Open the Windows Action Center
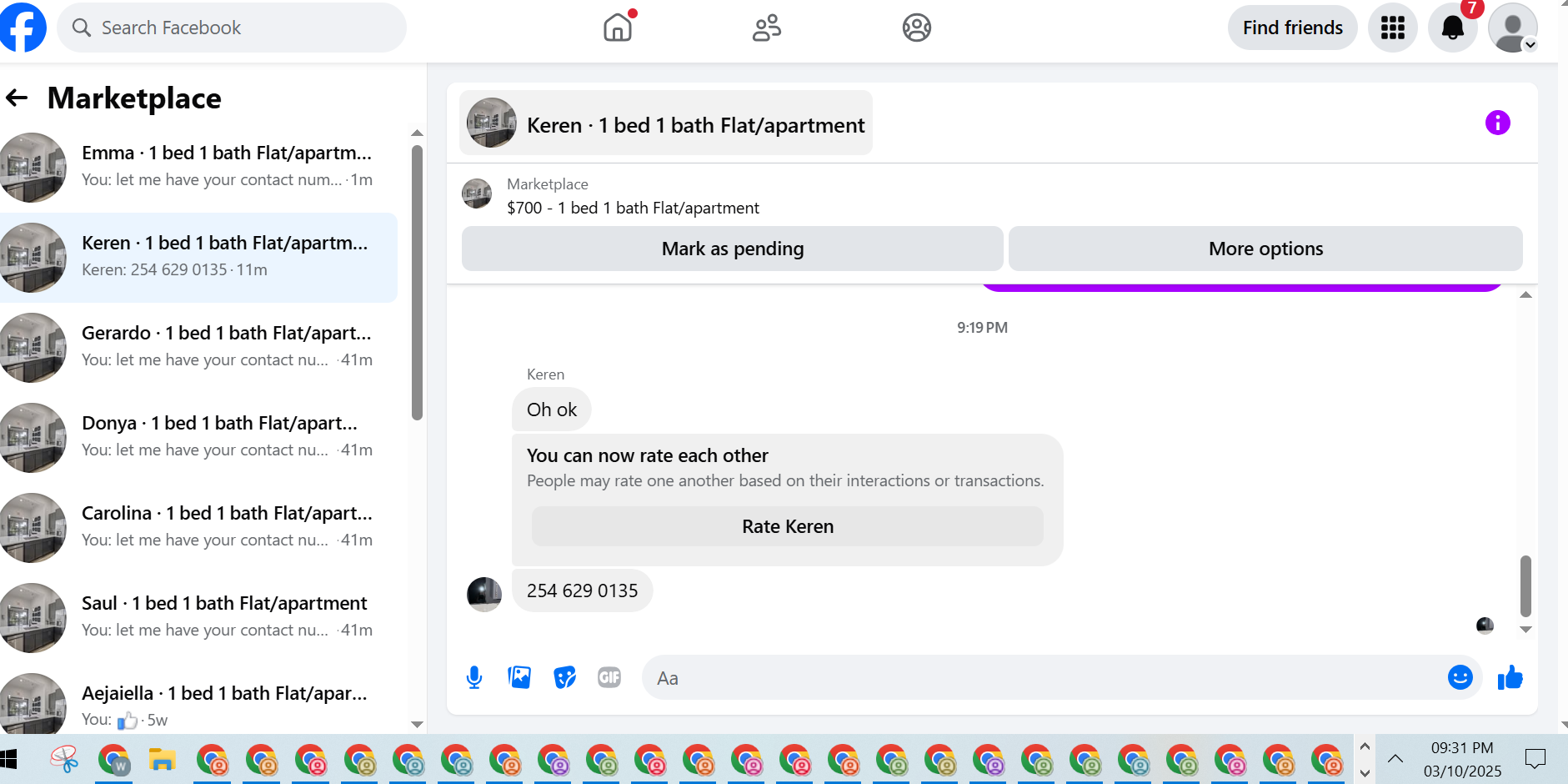 1535,759
